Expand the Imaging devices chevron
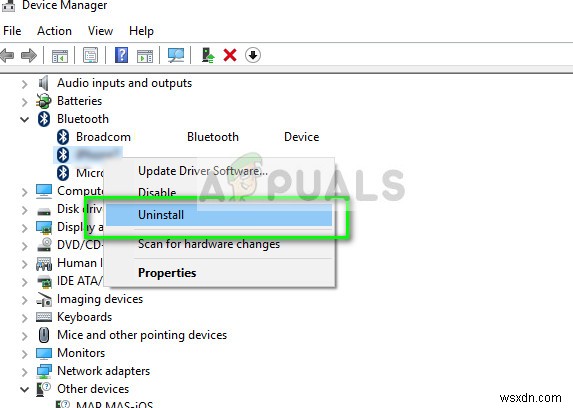 point(24,300)
